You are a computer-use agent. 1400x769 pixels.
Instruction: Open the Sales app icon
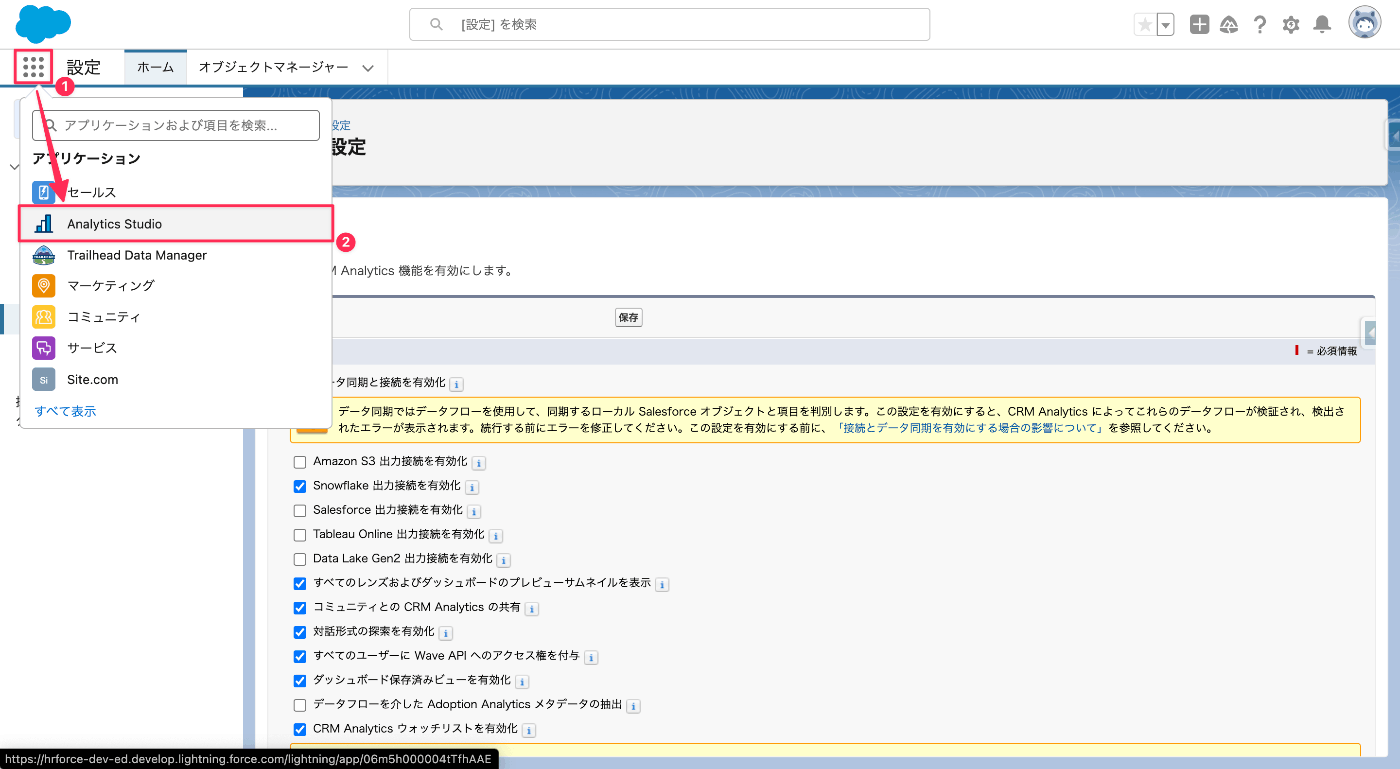point(43,192)
